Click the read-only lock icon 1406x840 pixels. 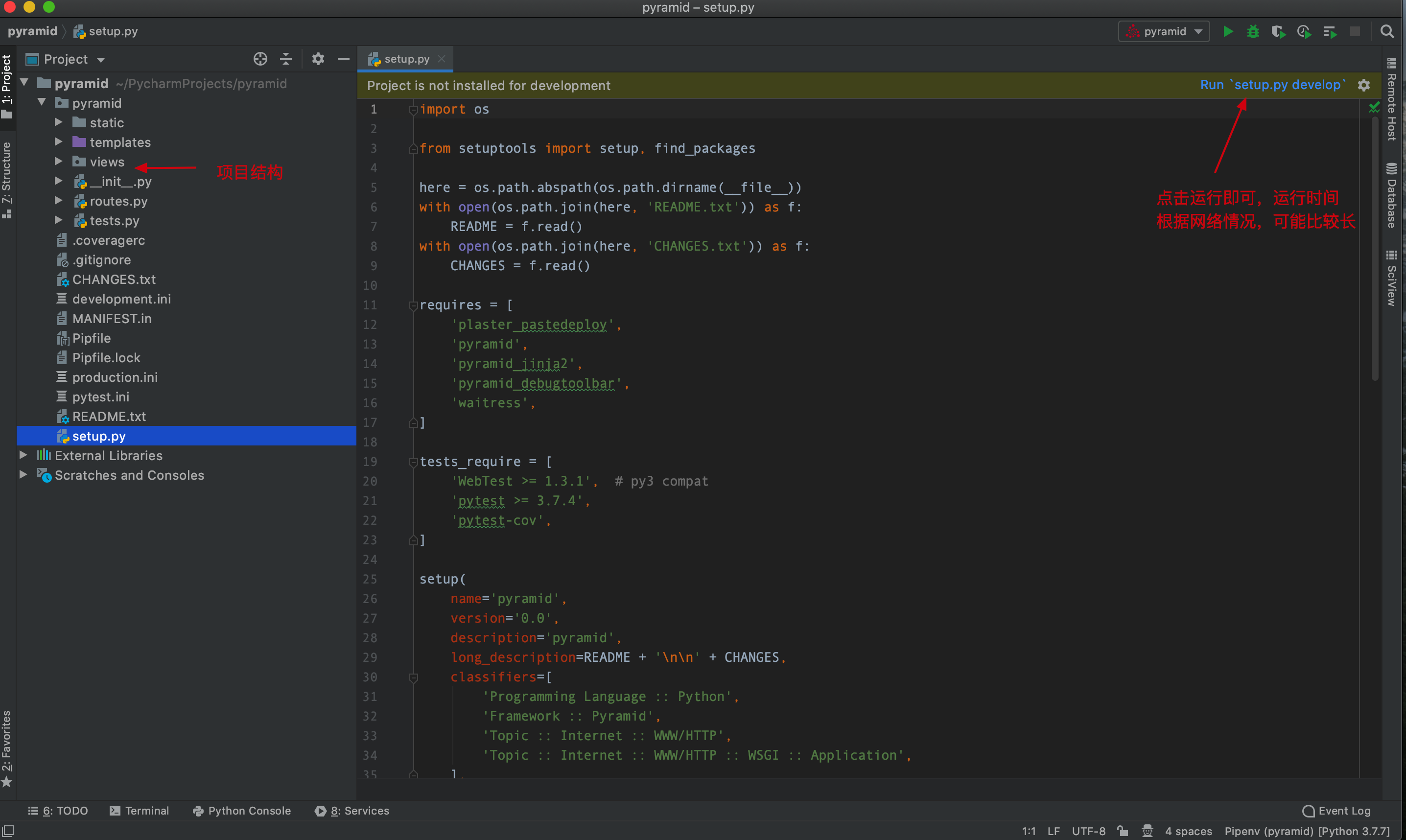point(1123,831)
